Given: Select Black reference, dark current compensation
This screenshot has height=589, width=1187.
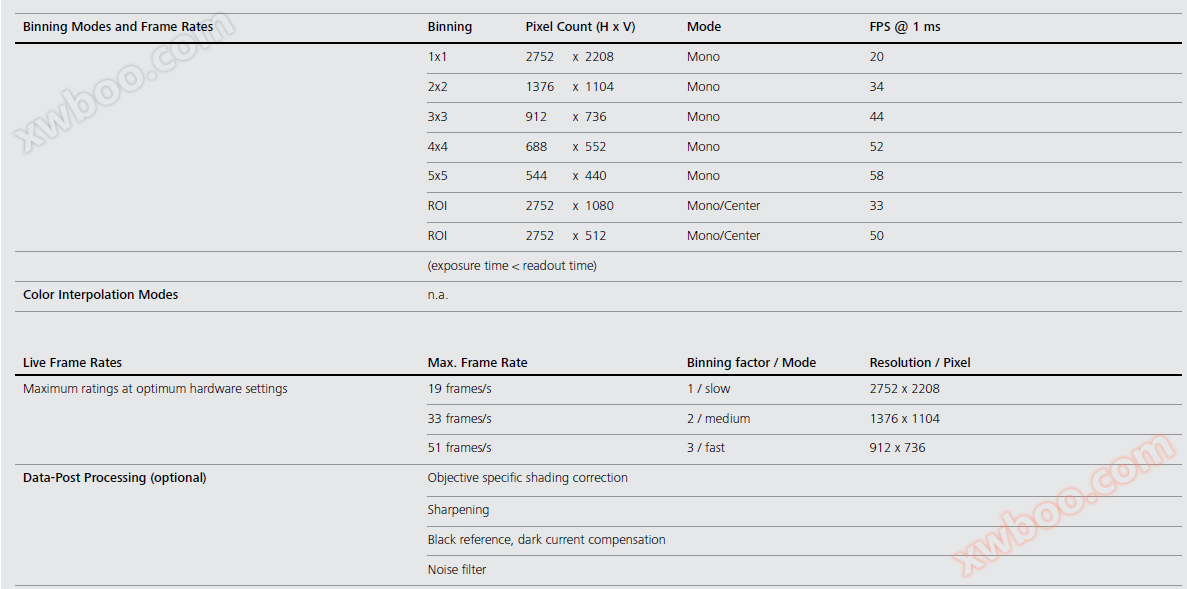Looking at the screenshot, I should click(546, 540).
